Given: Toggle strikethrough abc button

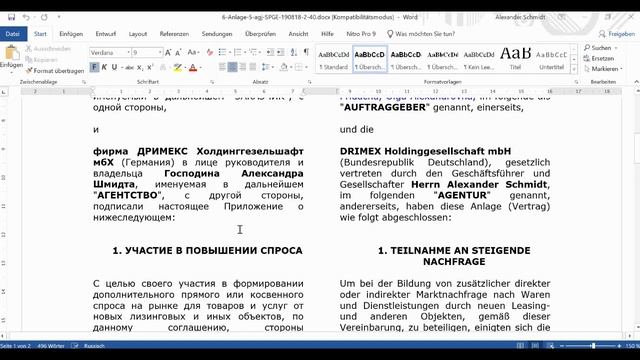Looking at the screenshot, I should coord(129,67).
